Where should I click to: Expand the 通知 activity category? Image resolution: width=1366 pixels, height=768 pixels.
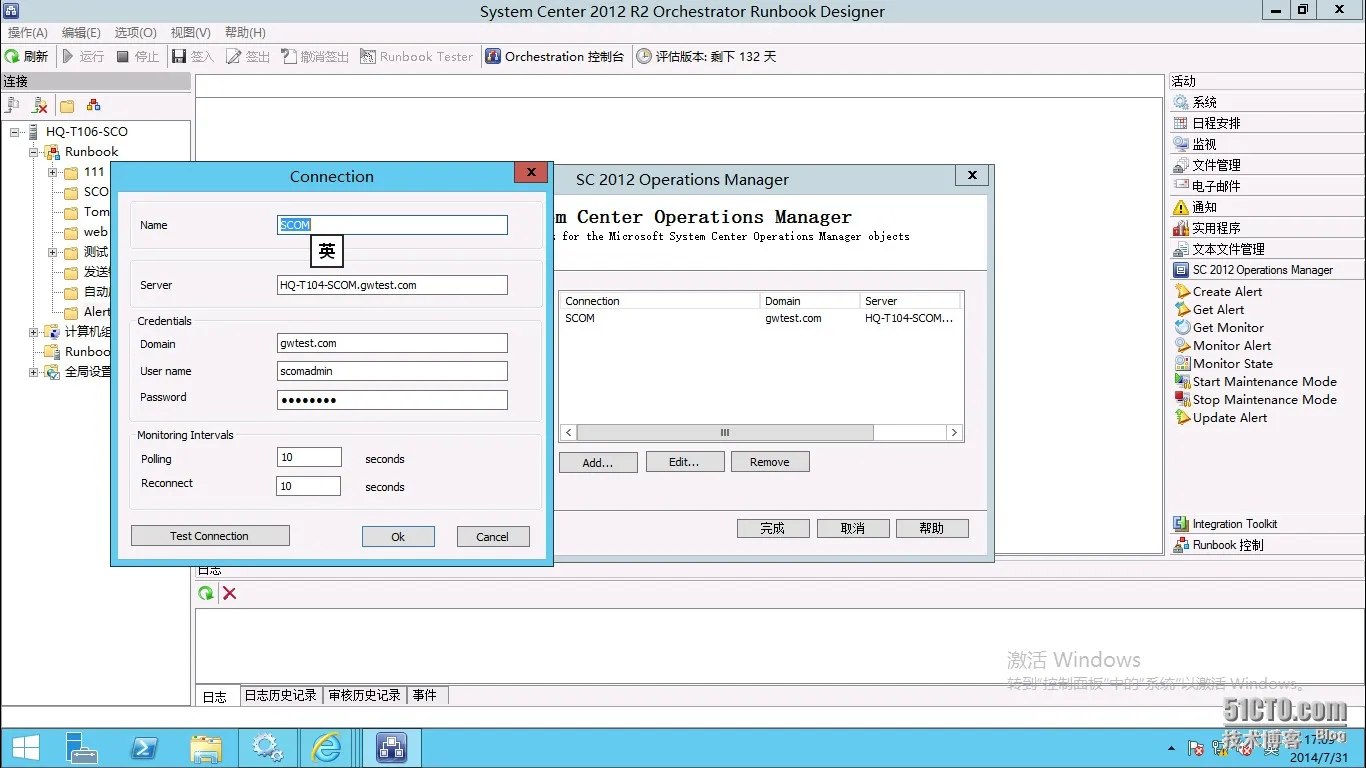[x=1267, y=207]
